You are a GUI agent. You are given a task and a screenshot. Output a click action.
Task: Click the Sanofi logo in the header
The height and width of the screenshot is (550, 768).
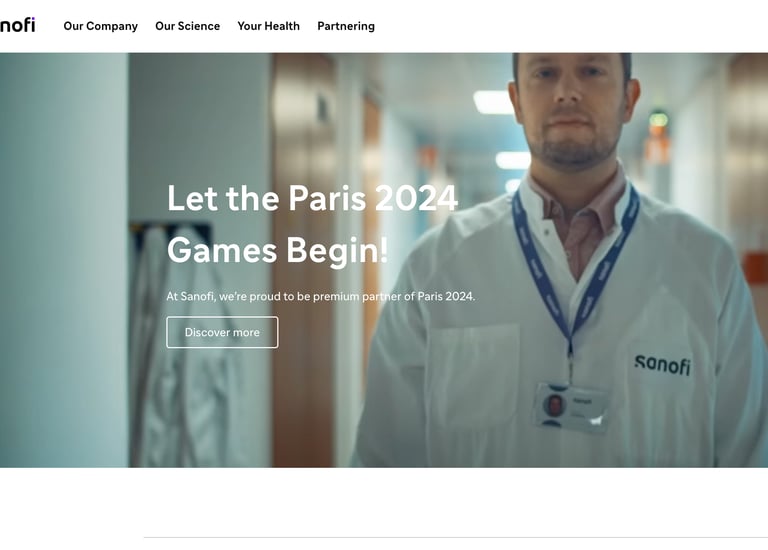point(17,25)
